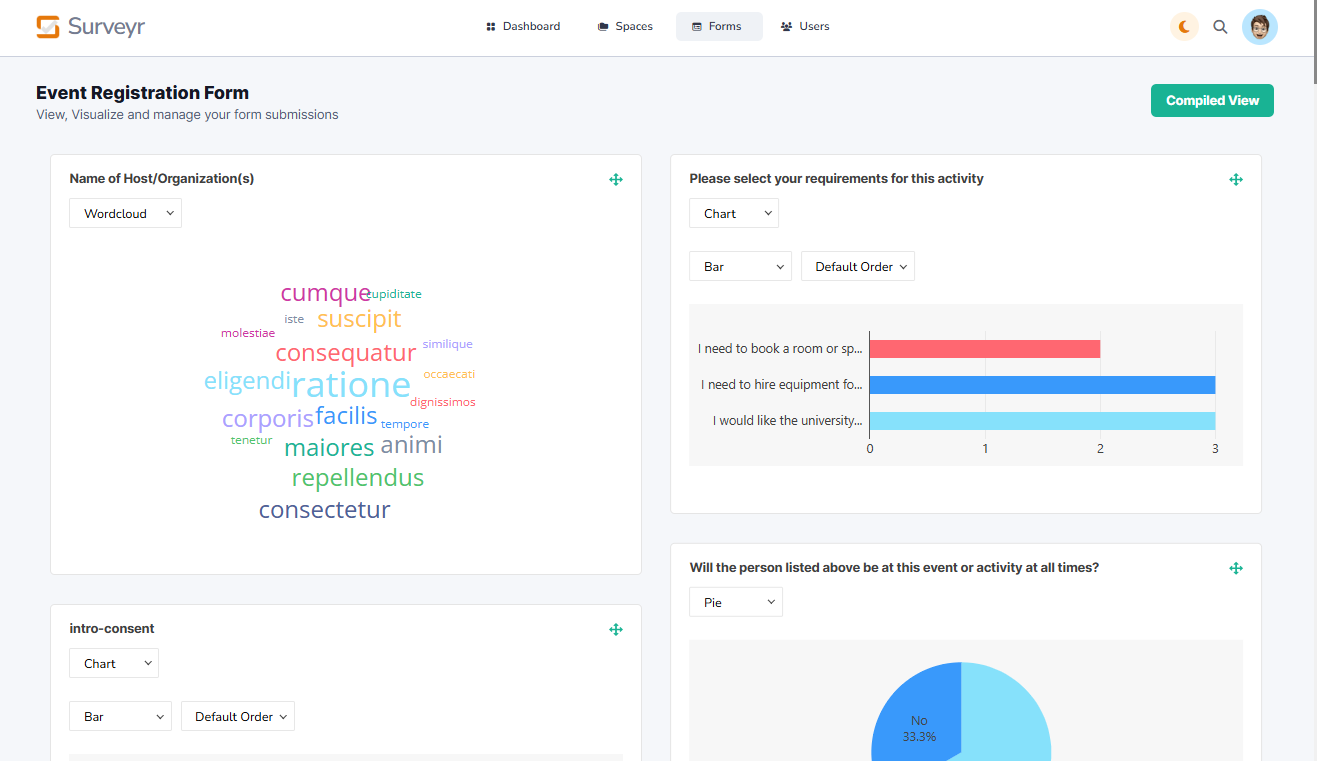Click the word 'tenetur' in wordcloud
Screen dimensions: 1317x761
tap(251, 440)
